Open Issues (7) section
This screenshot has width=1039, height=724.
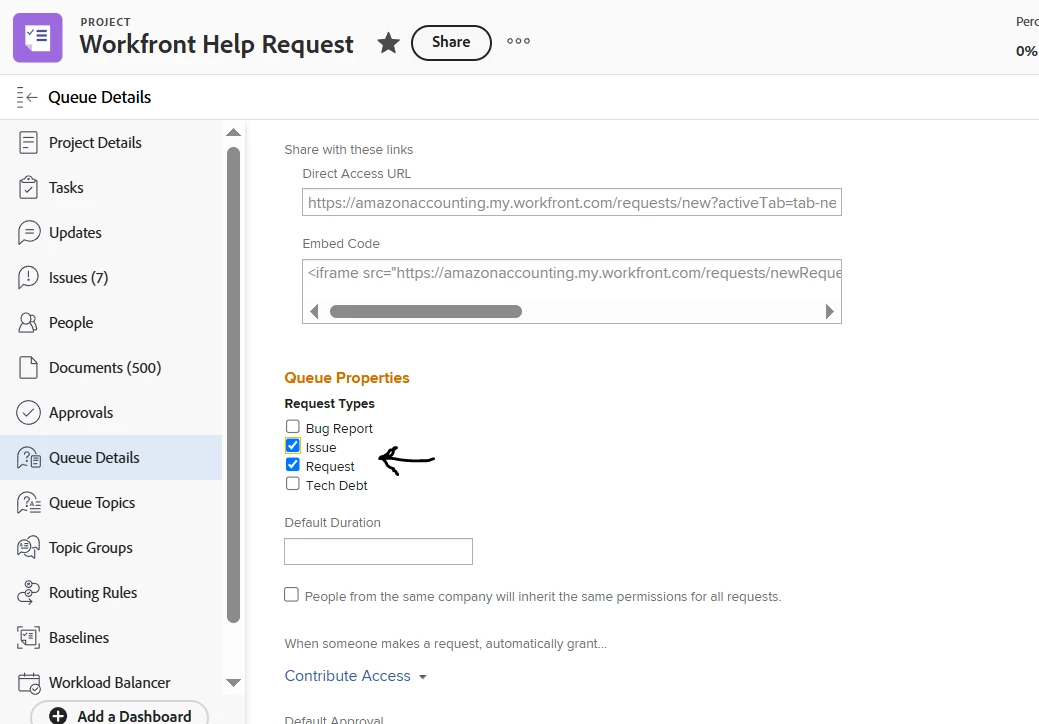point(78,278)
